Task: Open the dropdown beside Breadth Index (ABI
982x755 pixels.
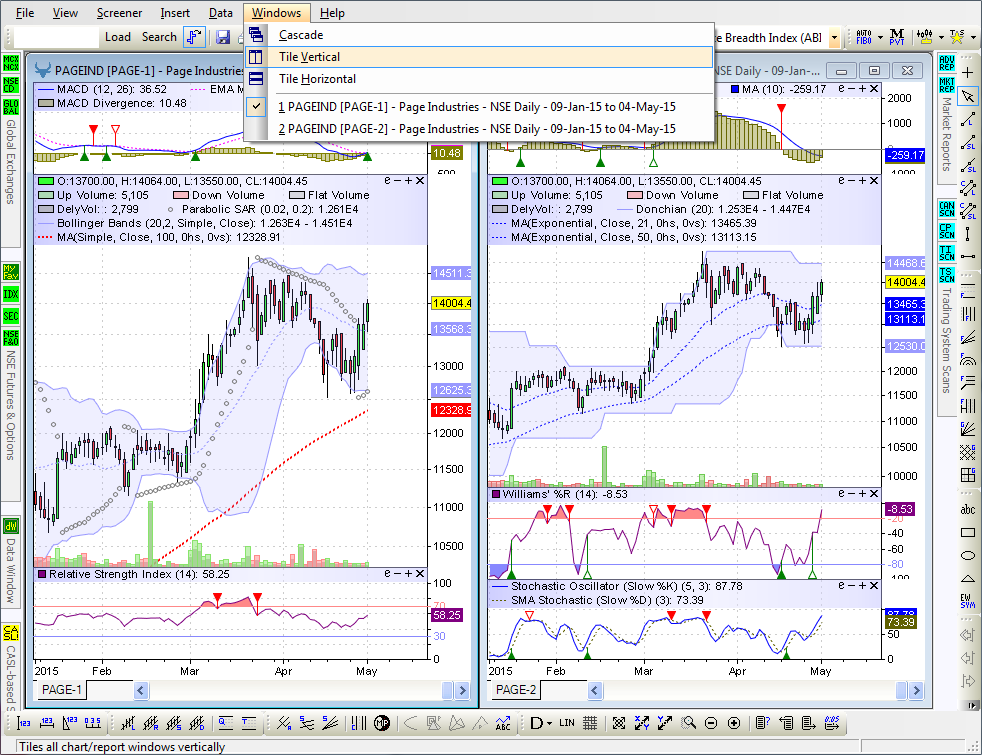Action: pos(834,38)
